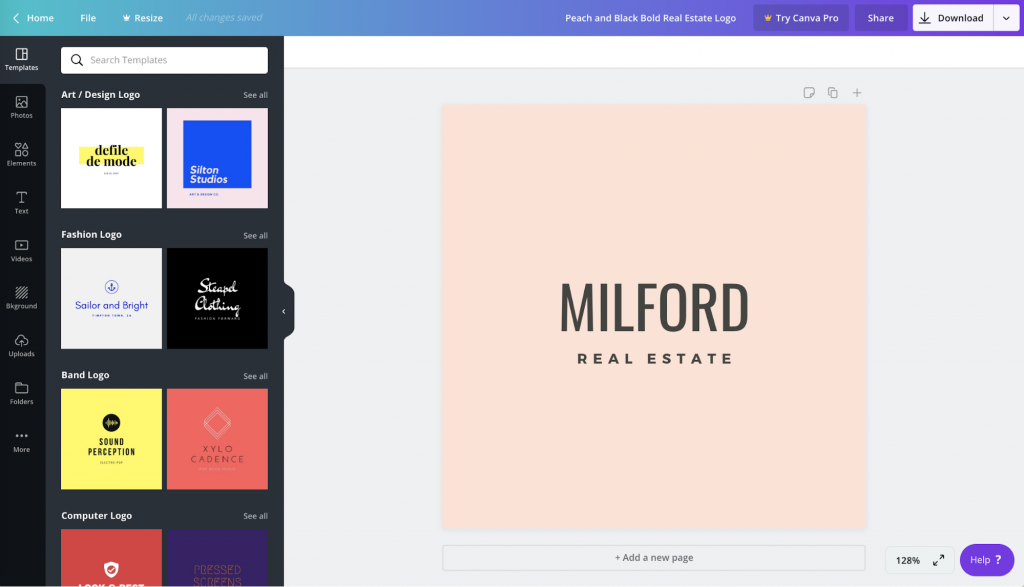Click the Art / Design Logo heading
This screenshot has height=587, width=1024.
101,95
